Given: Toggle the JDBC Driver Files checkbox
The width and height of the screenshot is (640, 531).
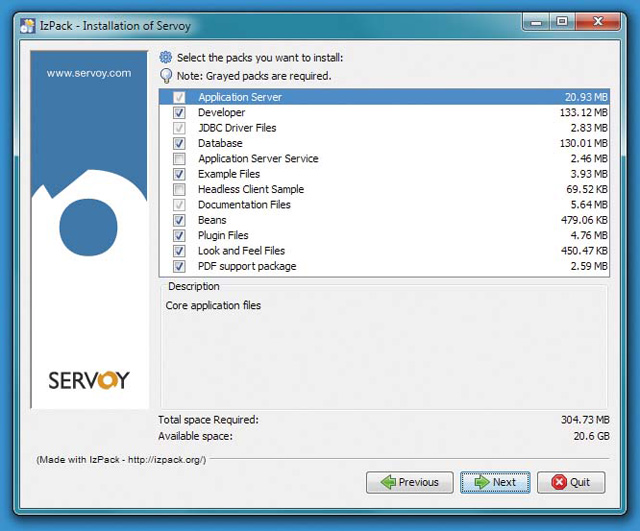Looking at the screenshot, I should [179, 128].
